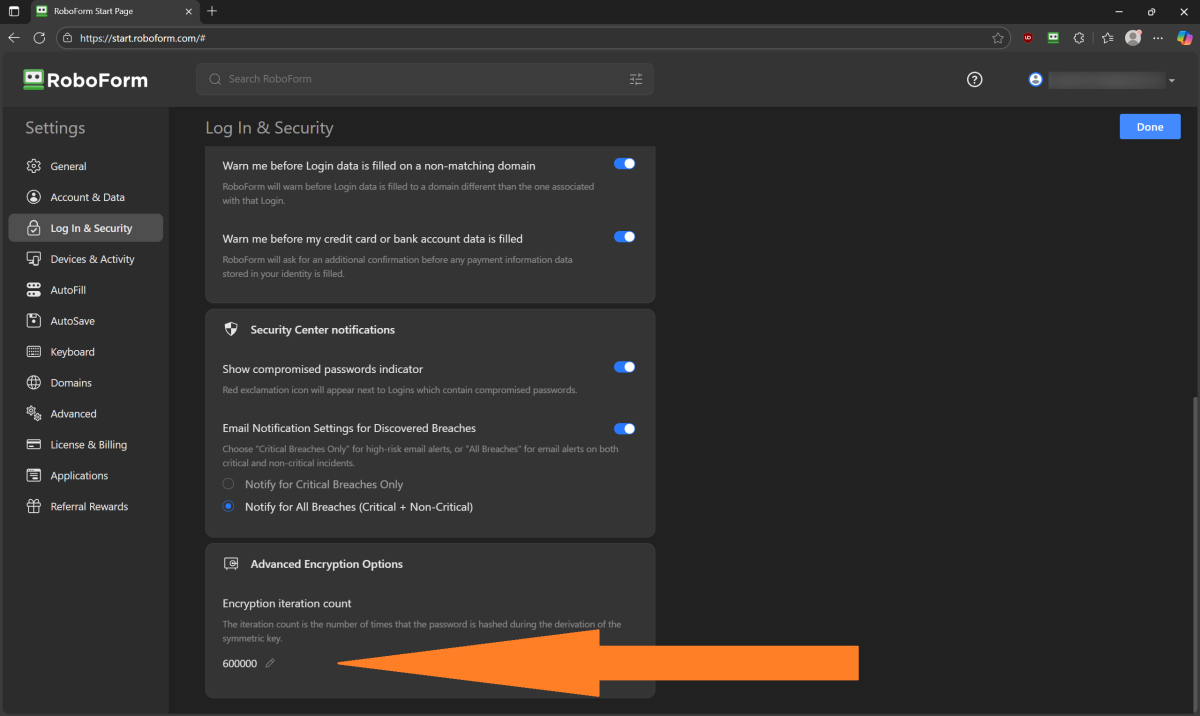
Task: Expand the account dropdown arrow
Action: (x=1171, y=81)
